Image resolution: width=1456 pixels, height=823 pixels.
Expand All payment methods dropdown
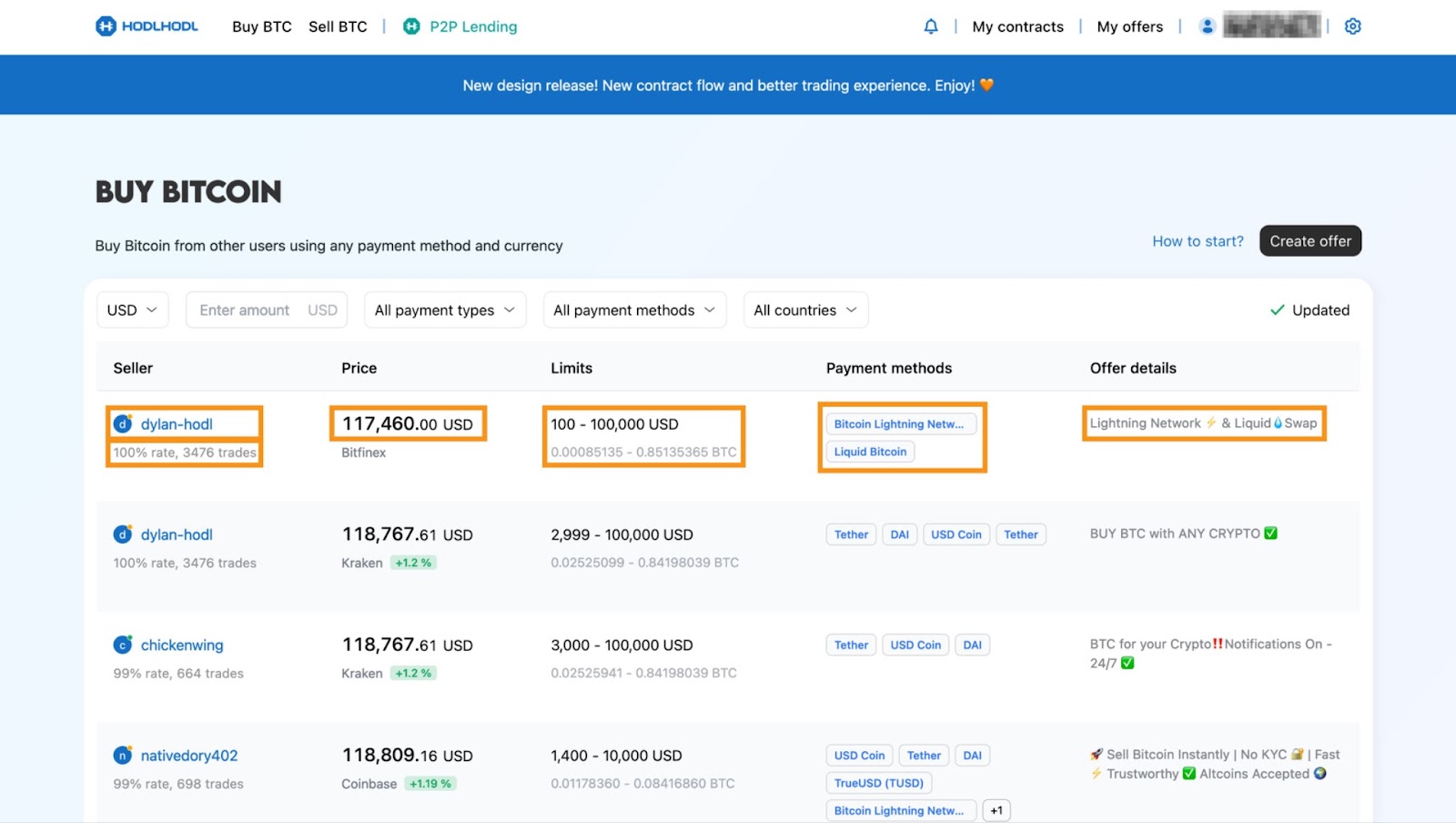tap(634, 310)
